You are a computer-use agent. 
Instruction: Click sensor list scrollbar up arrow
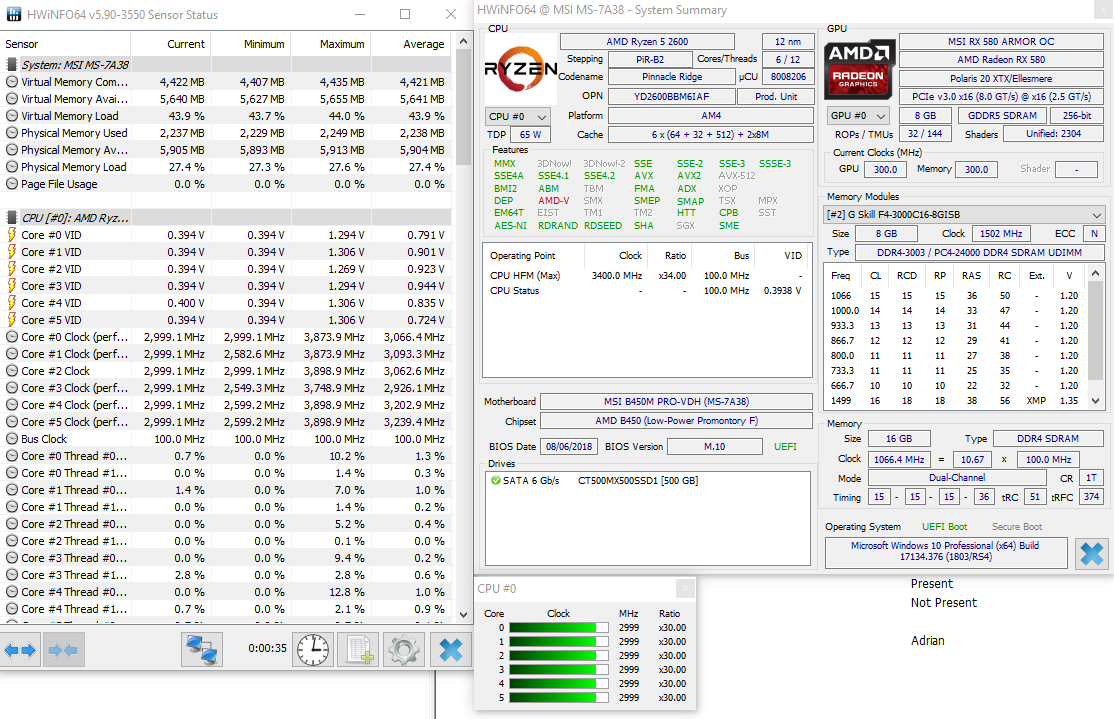click(463, 41)
